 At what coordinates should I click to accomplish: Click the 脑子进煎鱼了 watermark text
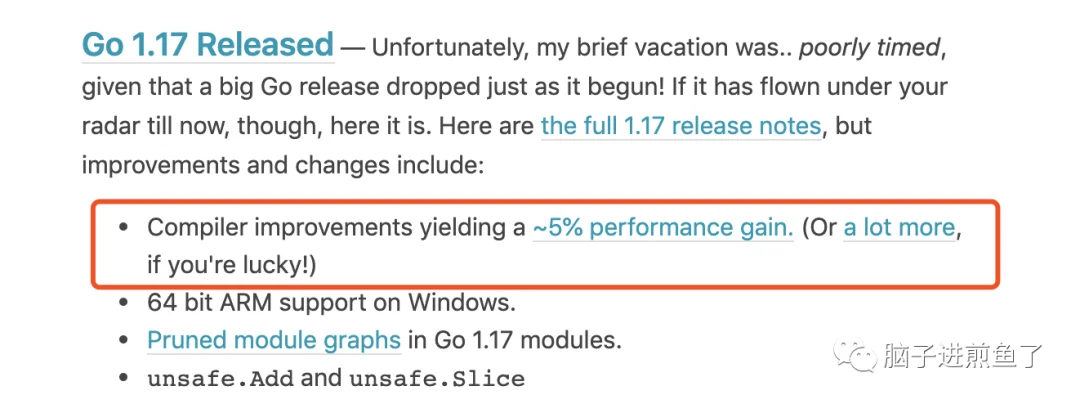click(962, 355)
